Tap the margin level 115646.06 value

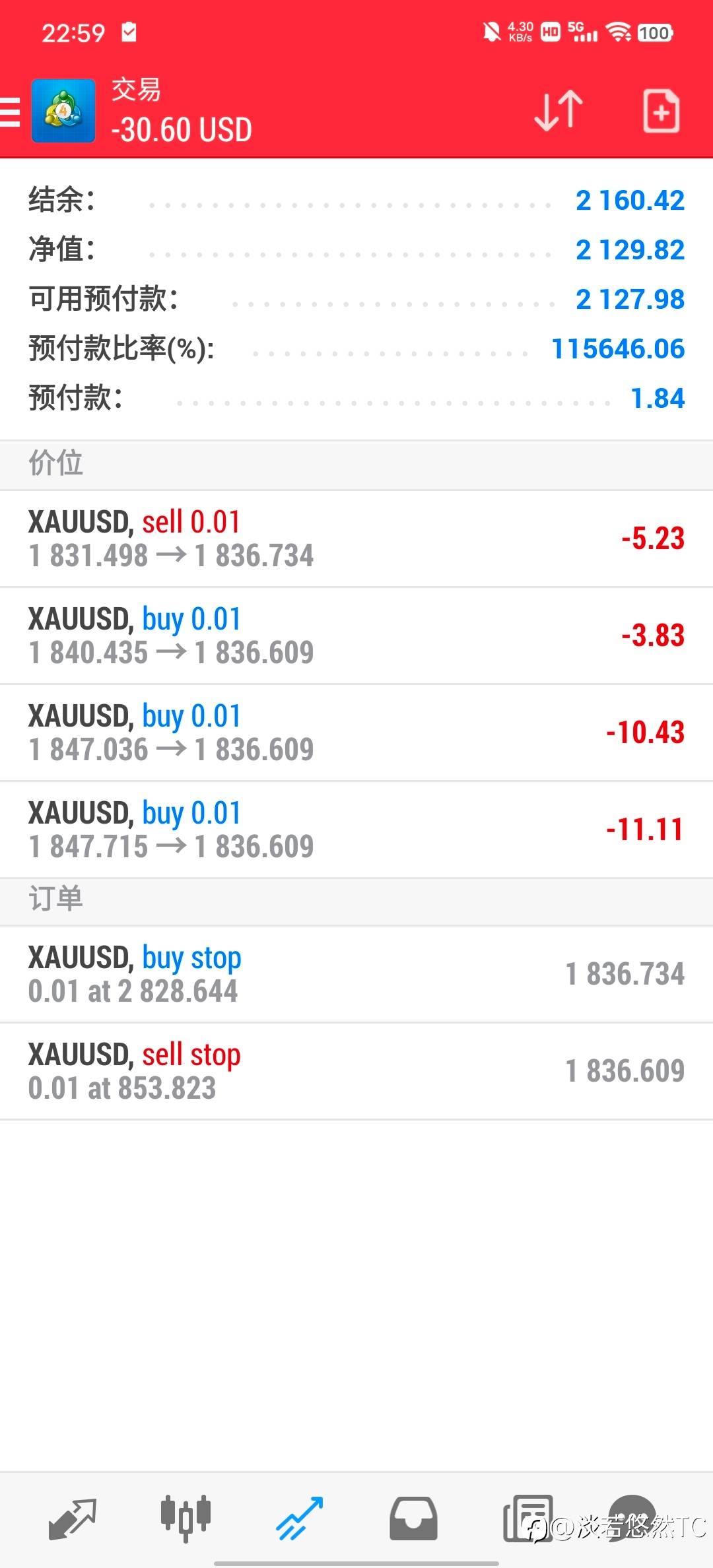pos(618,349)
